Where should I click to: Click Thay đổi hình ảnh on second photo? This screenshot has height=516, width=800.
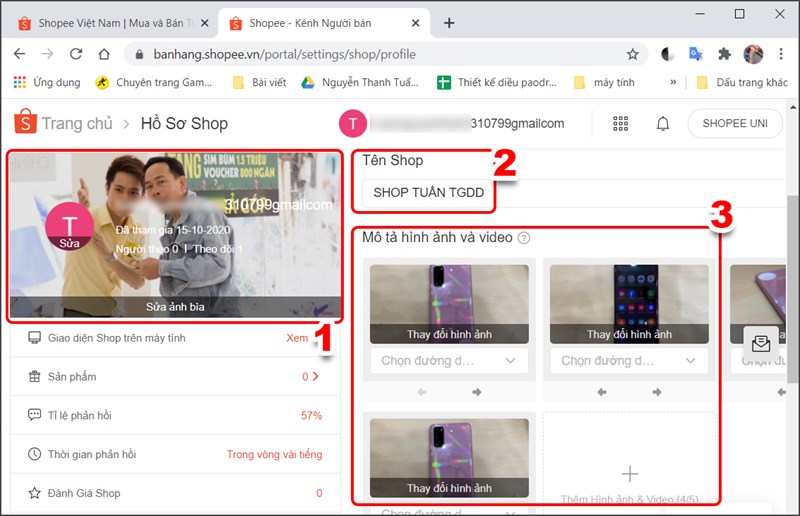[629, 334]
